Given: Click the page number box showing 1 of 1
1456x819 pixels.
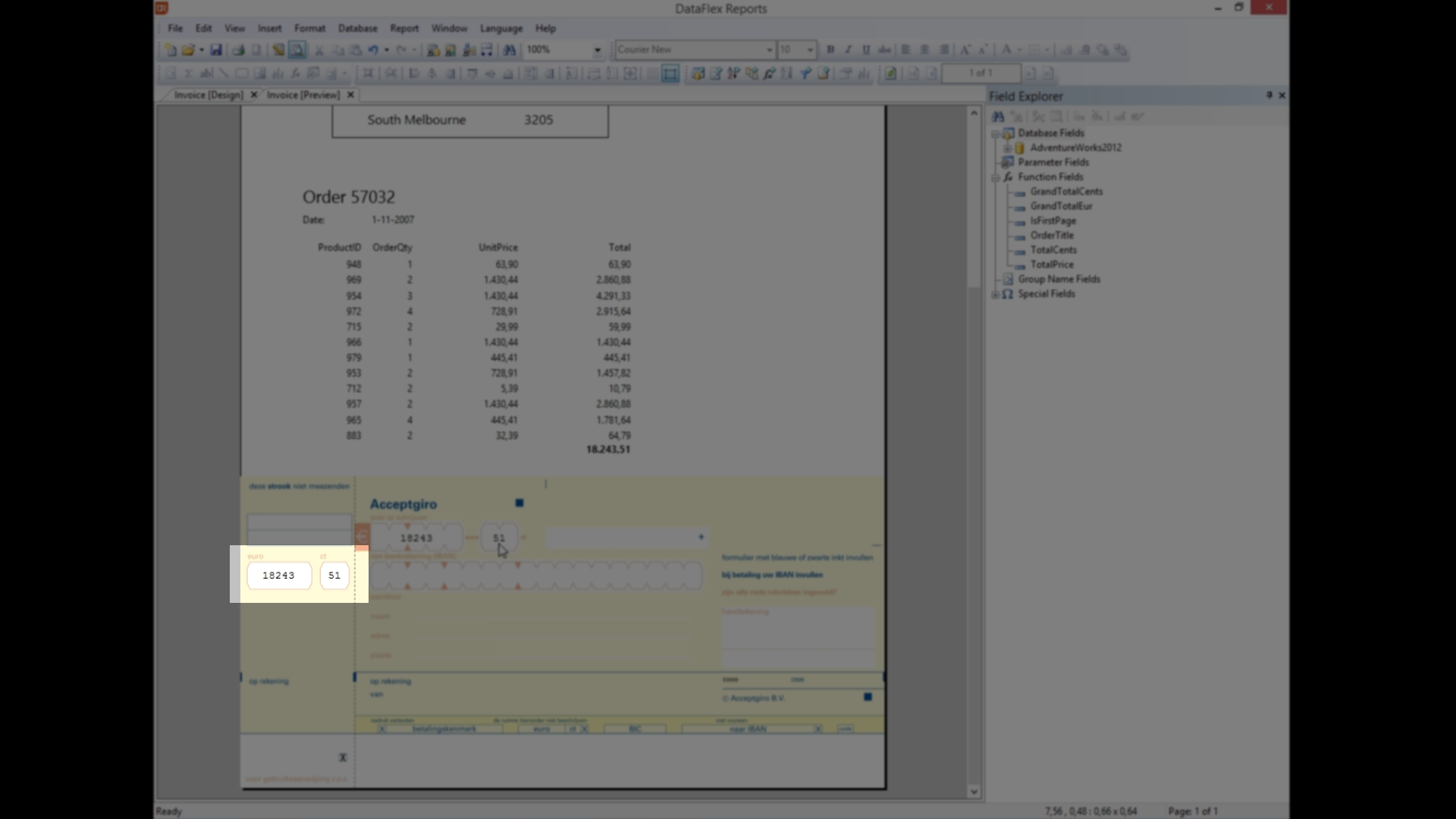Looking at the screenshot, I should [x=981, y=74].
